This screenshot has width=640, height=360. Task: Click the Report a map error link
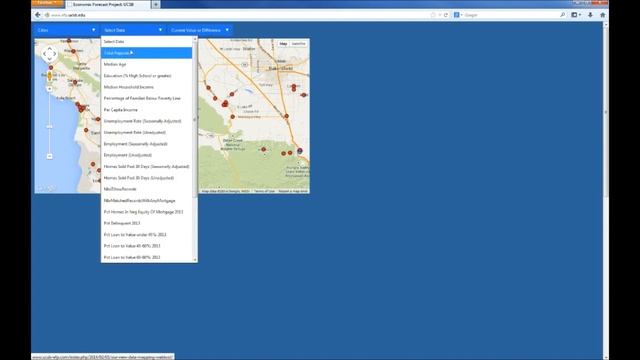coord(293,191)
